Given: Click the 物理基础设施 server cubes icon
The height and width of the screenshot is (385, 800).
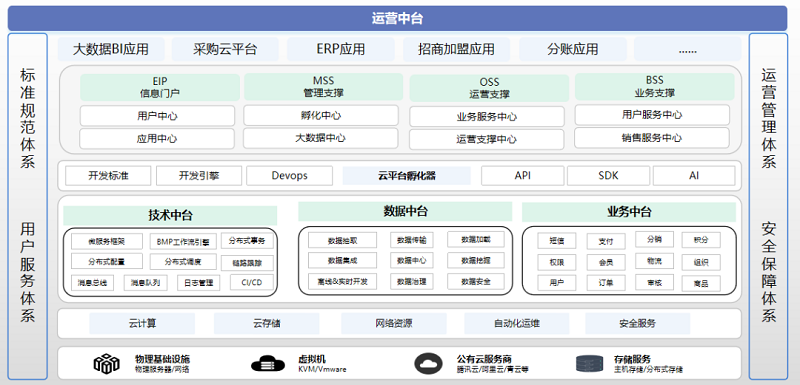Looking at the screenshot, I should click(107, 363).
